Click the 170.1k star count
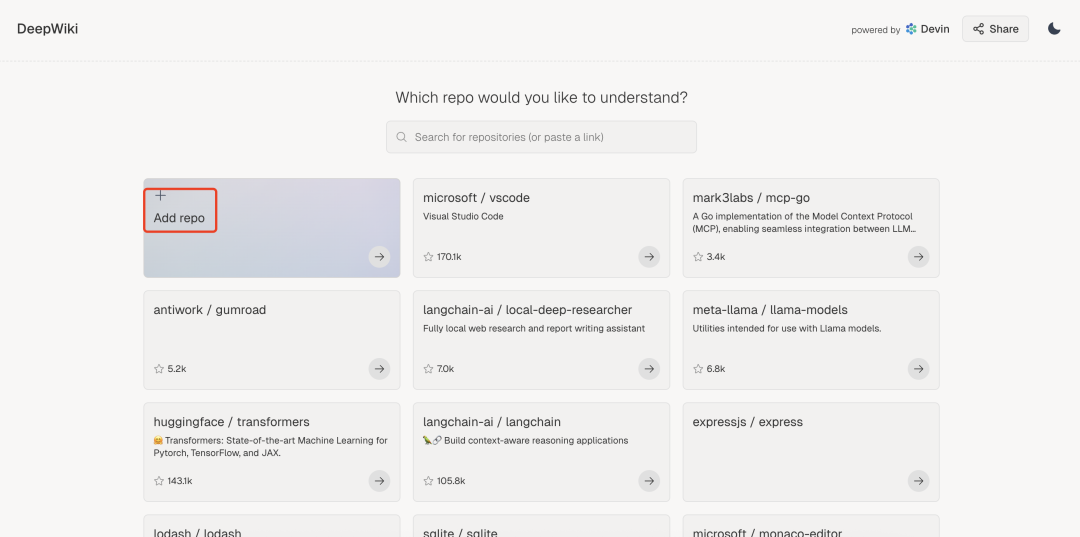Screen dimensions: 1080x537 coord(449,257)
